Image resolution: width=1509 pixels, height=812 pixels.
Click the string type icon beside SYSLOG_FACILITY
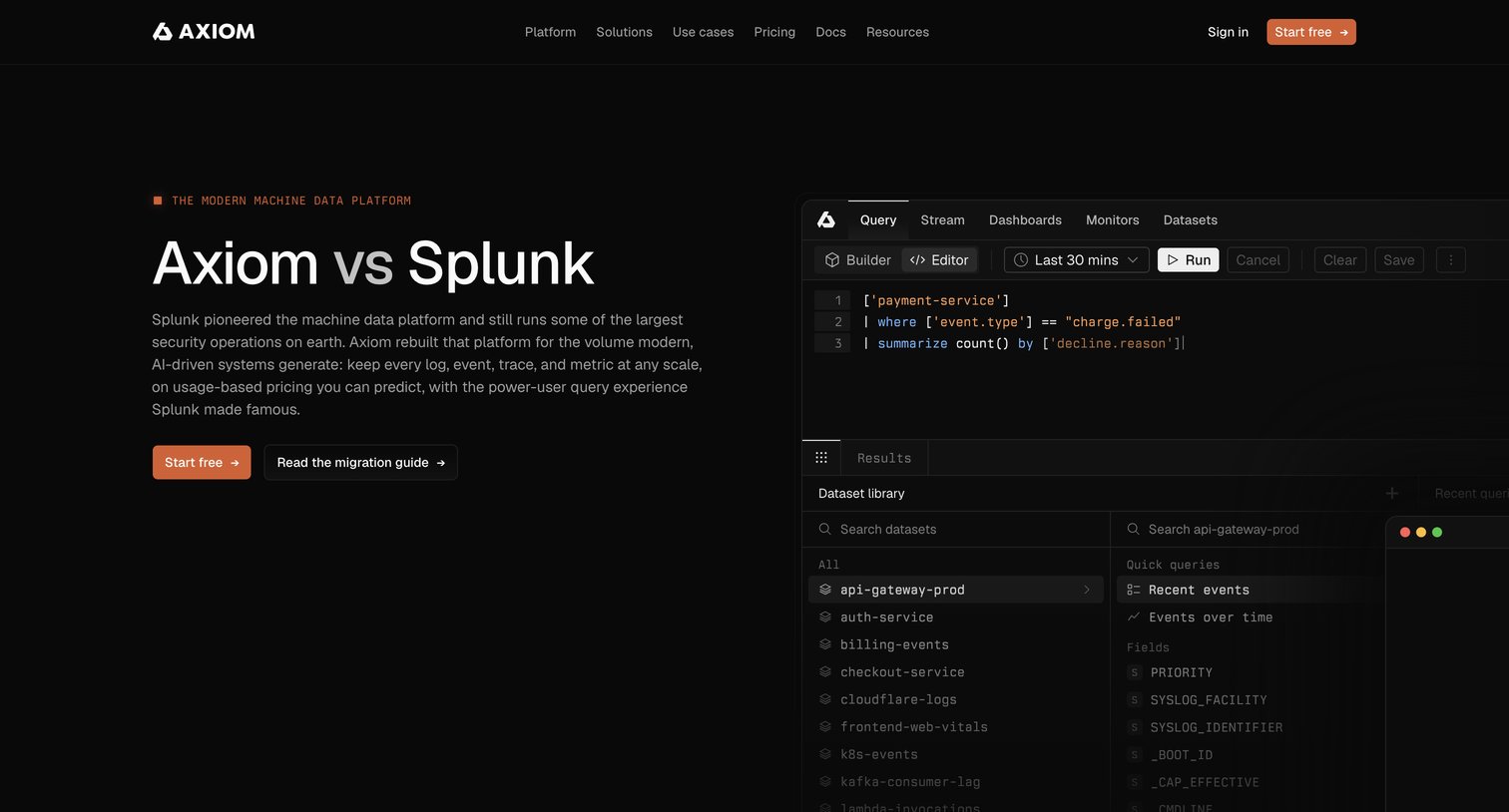(1134, 700)
